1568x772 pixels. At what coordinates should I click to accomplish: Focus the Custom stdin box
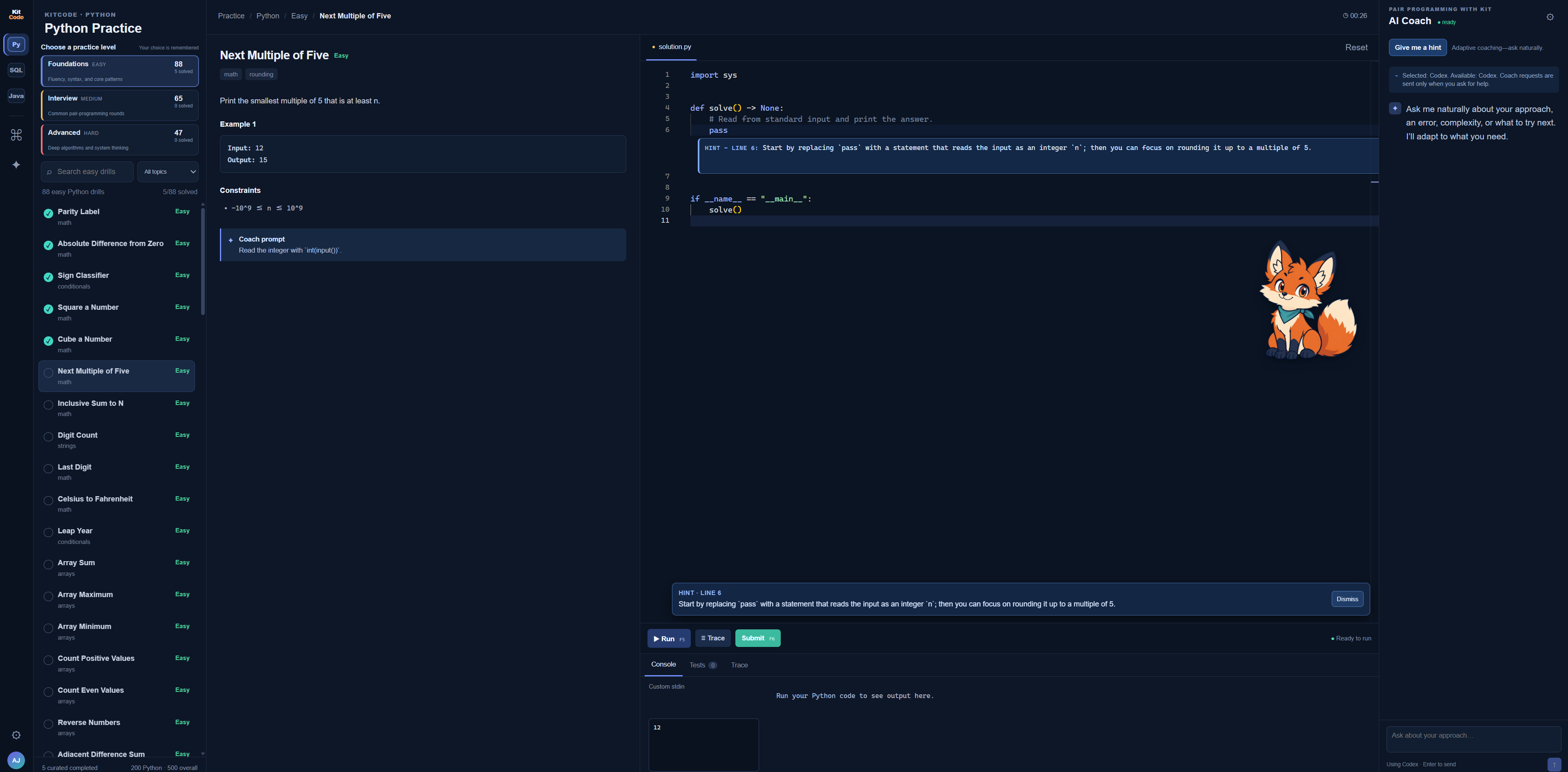(703, 745)
